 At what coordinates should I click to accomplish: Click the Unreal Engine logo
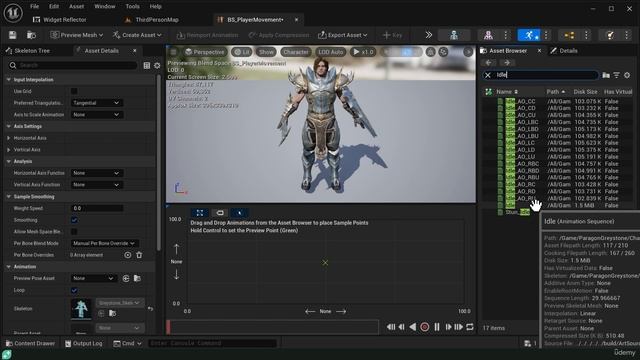(13, 13)
